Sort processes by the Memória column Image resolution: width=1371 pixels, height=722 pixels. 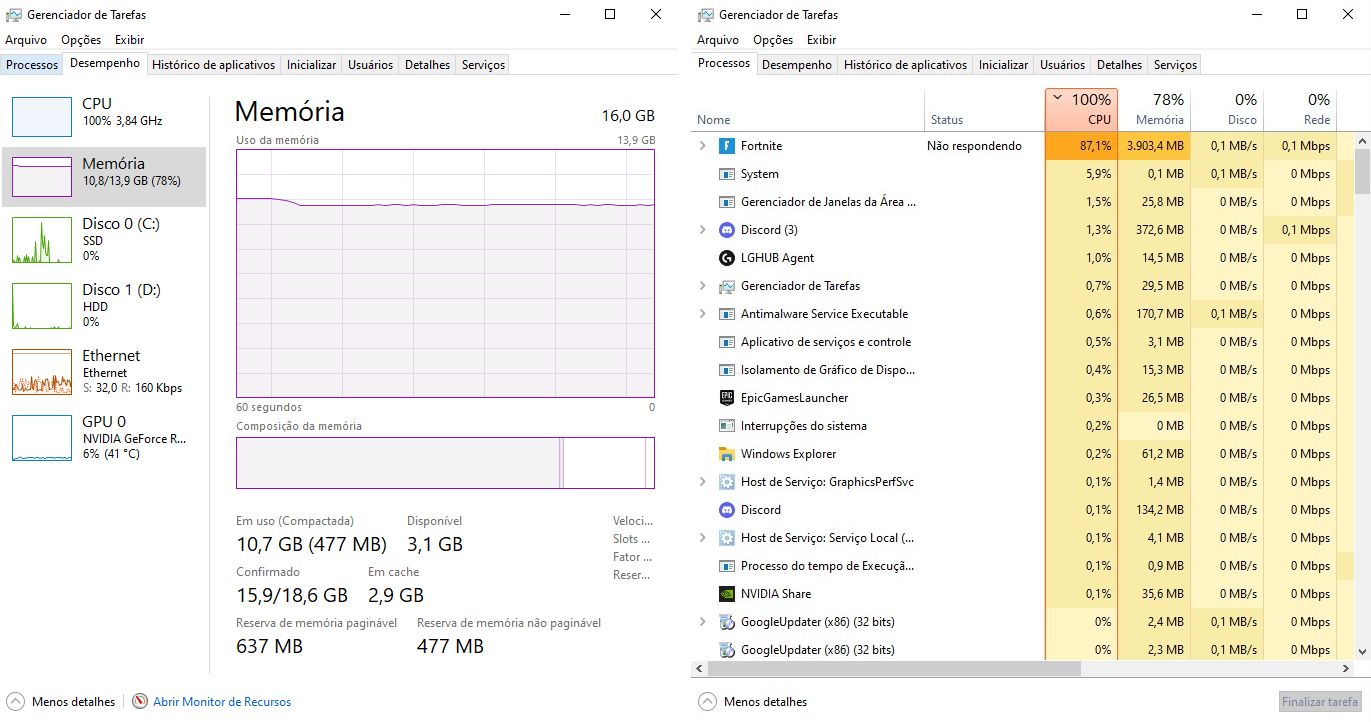click(1154, 109)
